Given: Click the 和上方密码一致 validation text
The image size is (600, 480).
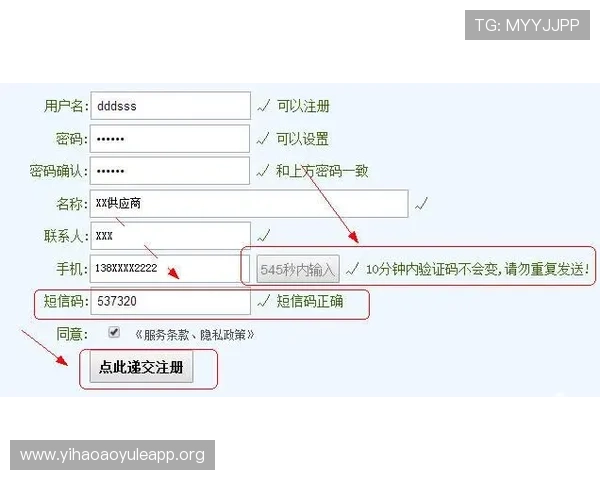Looking at the screenshot, I should click(322, 171).
